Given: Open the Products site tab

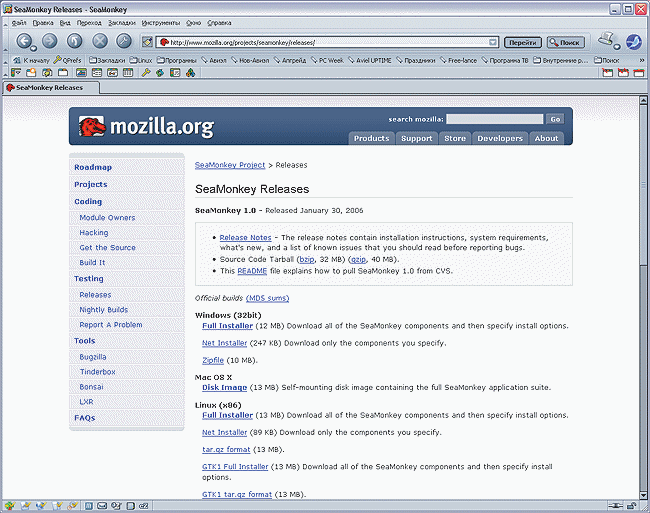Looking at the screenshot, I should point(371,138).
